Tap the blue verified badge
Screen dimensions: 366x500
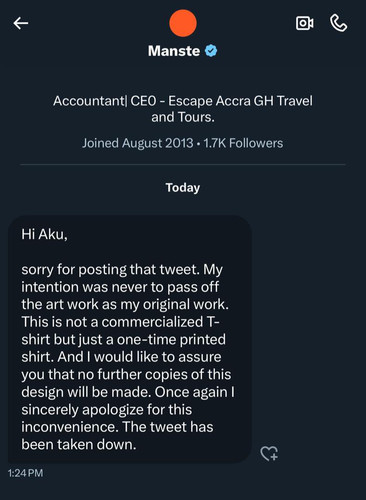(x=211, y=51)
